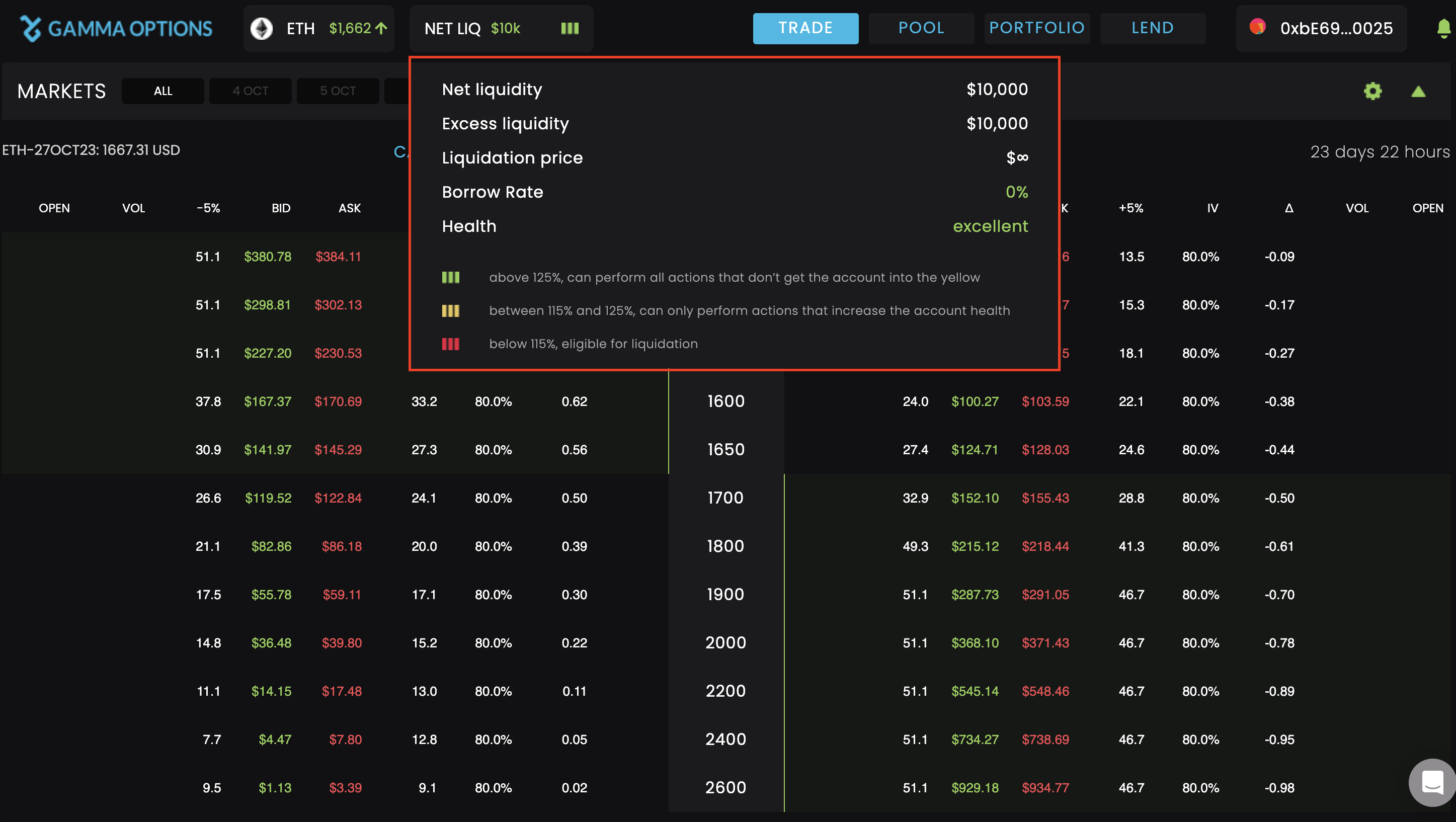The height and width of the screenshot is (822, 1456).
Task: Click the $167.37 bid at strike 1600
Action: [267, 401]
